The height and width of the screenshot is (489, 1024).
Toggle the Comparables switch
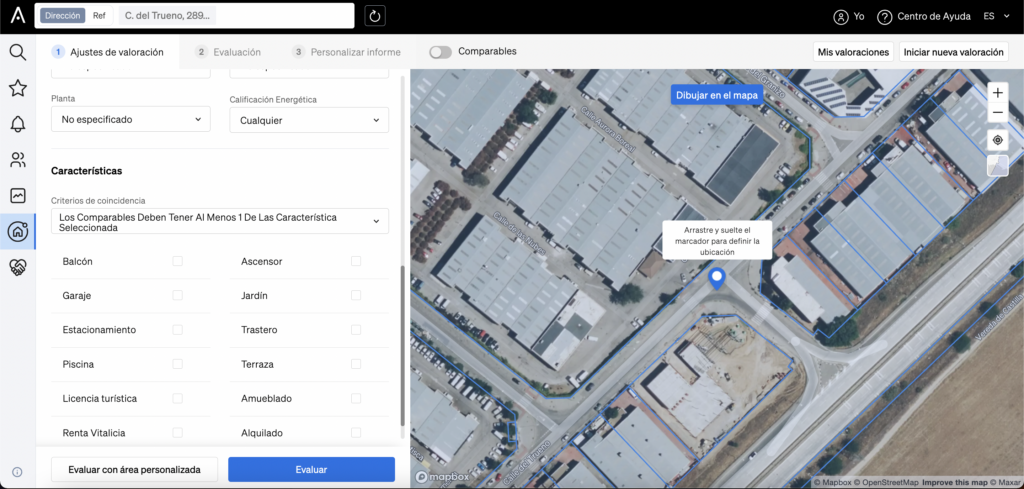[x=441, y=52]
